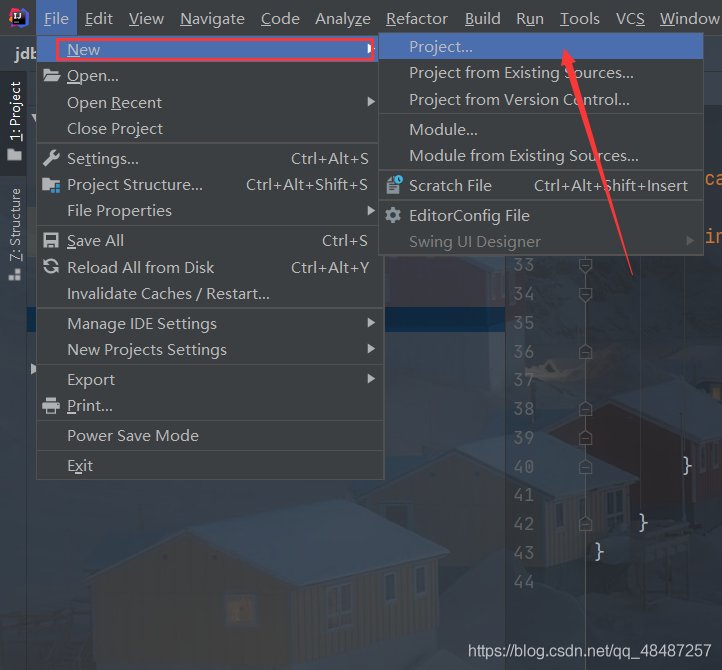Choose Exit from the File menu
The width and height of the screenshot is (722, 670).
[210, 466]
